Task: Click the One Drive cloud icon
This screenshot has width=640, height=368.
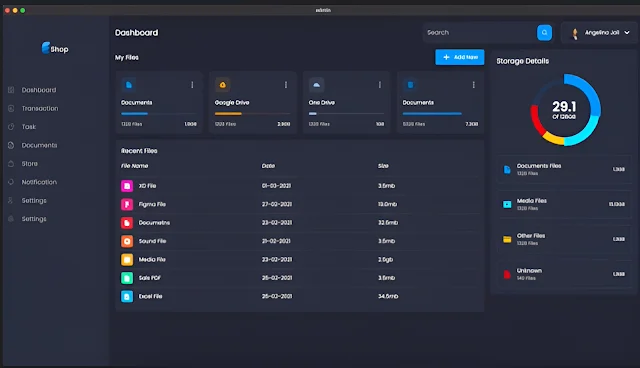Action: [316, 85]
